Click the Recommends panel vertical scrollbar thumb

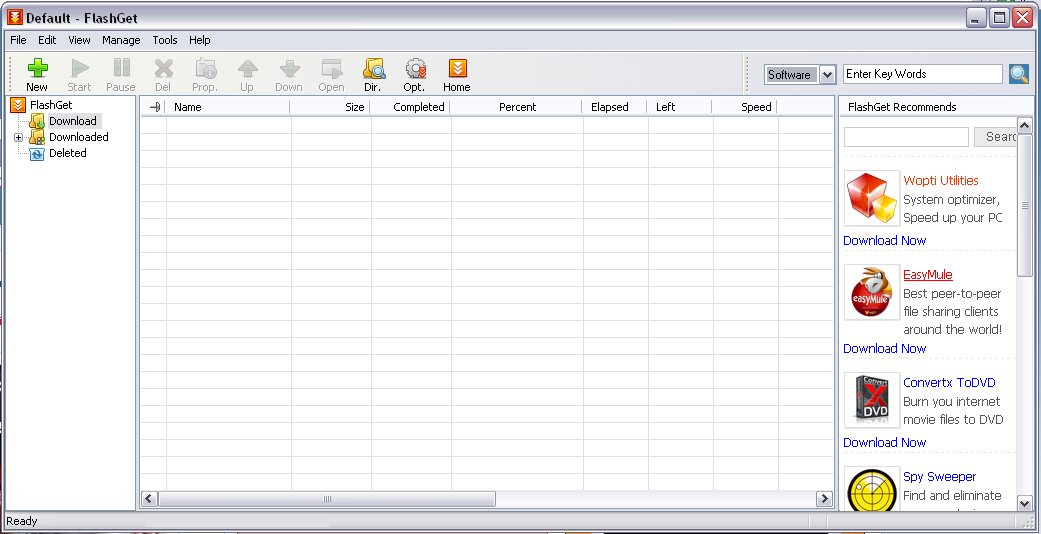(1024, 205)
